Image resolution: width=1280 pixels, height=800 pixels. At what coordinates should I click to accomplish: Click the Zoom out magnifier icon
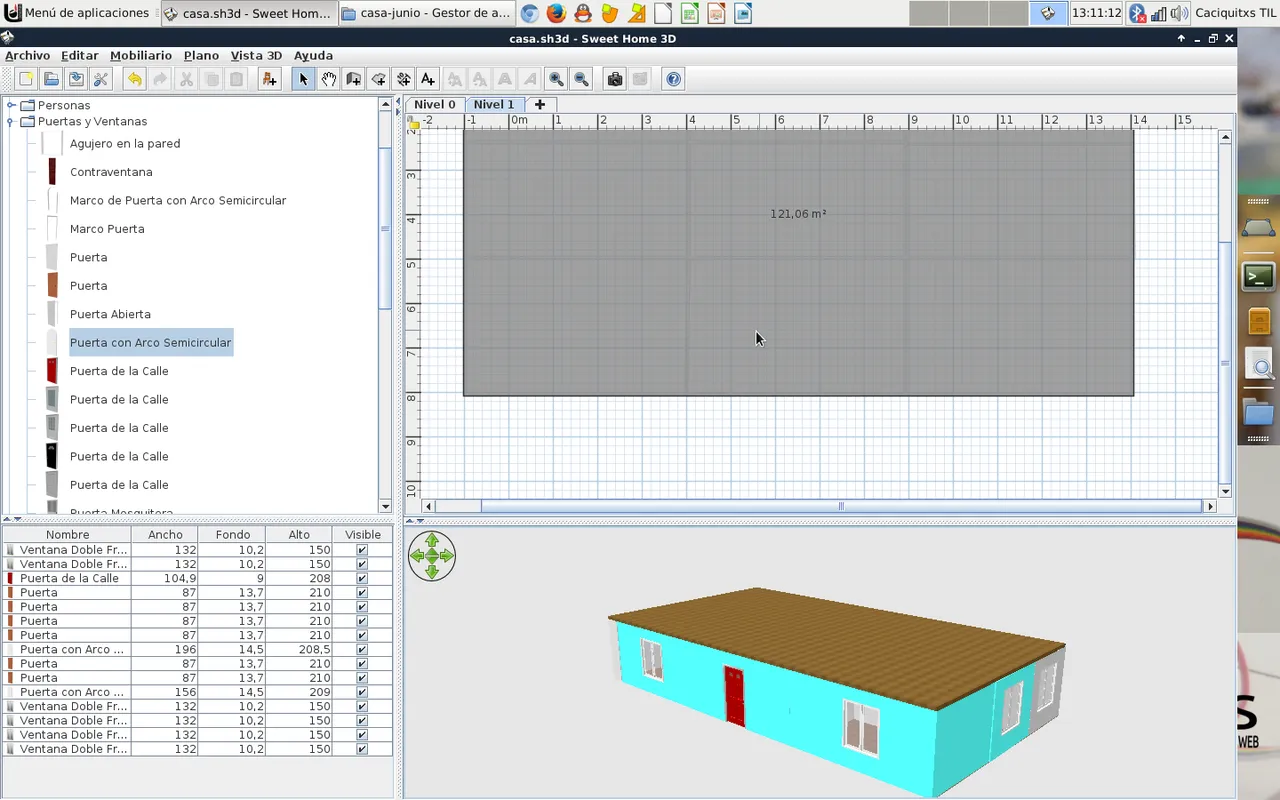581,79
